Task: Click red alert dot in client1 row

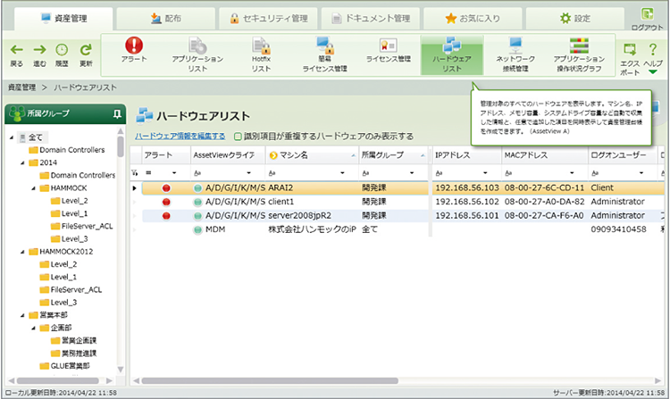Action: (166, 202)
